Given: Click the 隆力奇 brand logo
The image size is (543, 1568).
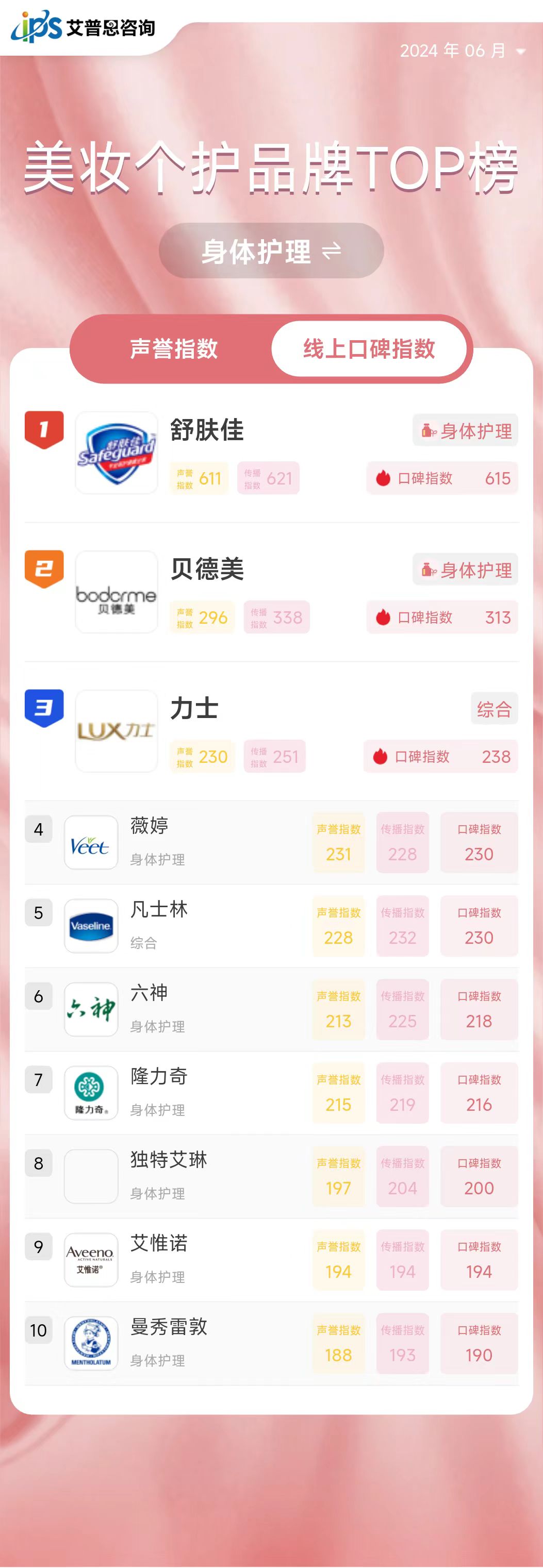Looking at the screenshot, I should point(91,1092).
